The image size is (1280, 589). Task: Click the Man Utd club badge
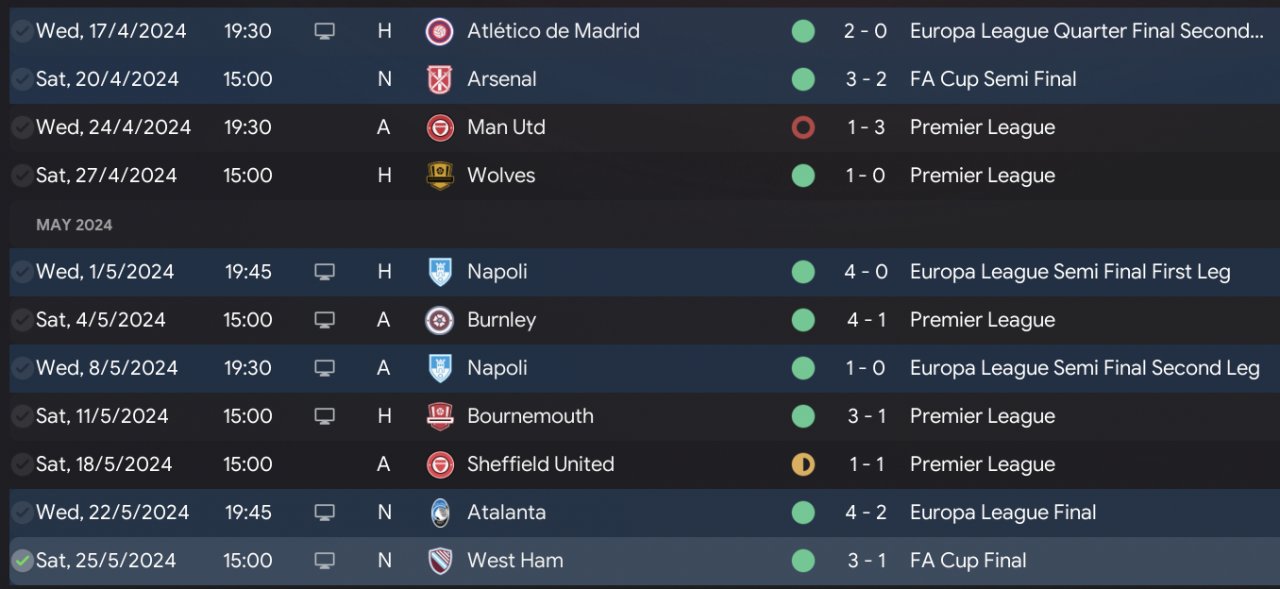439,127
